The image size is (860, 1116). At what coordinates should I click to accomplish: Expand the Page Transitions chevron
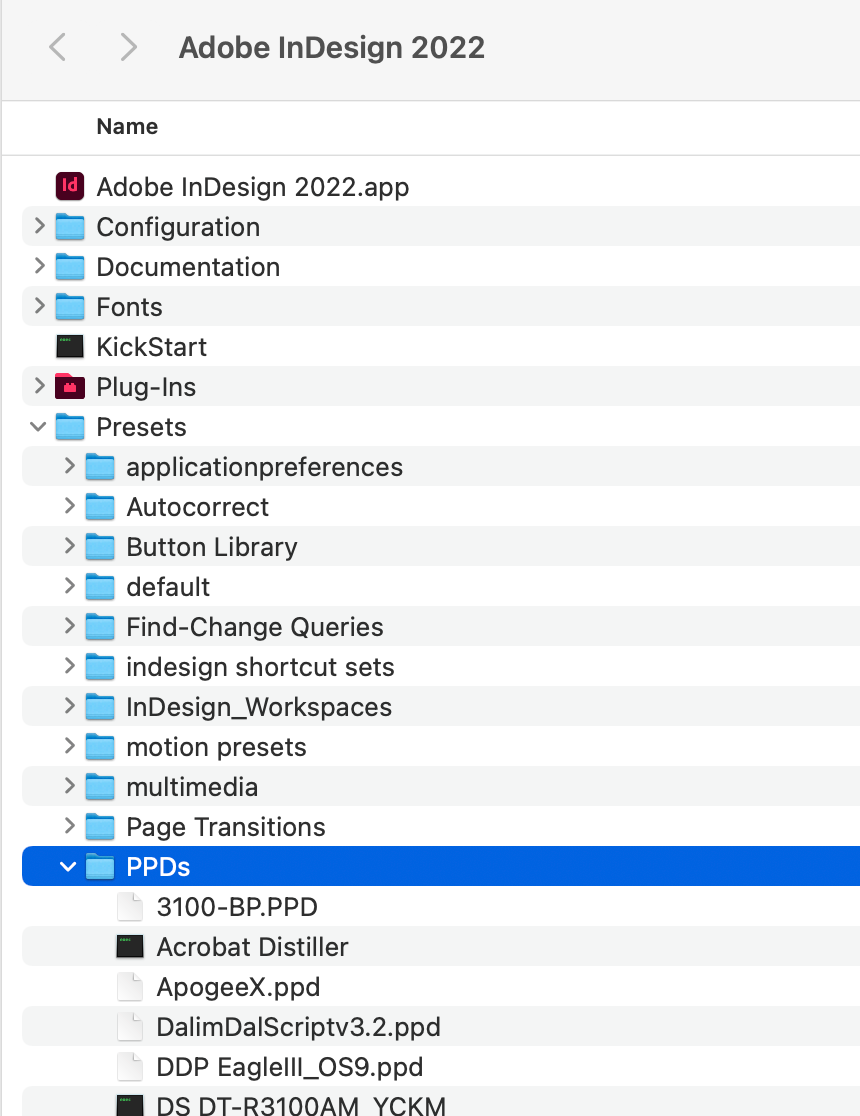[x=69, y=826]
